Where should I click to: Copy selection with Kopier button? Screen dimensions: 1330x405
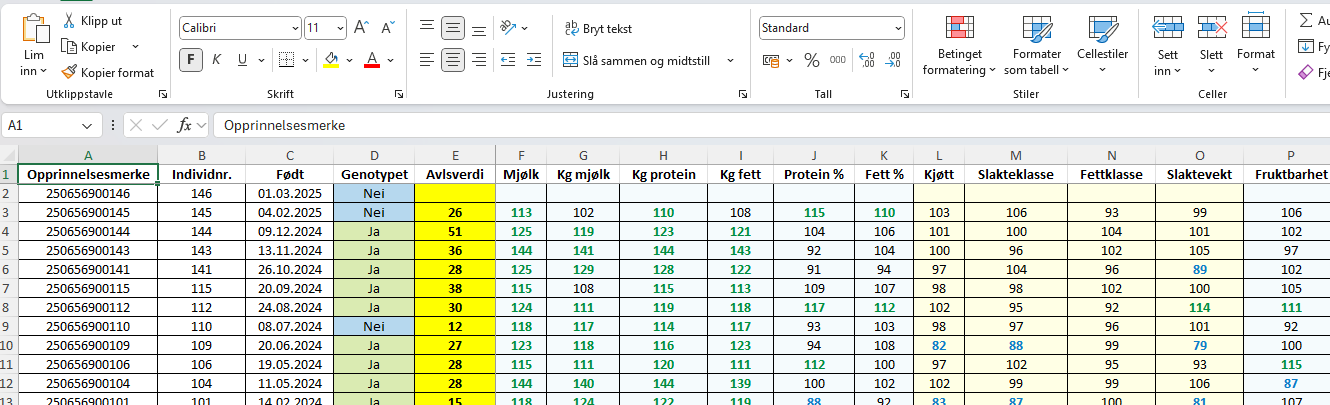point(88,46)
